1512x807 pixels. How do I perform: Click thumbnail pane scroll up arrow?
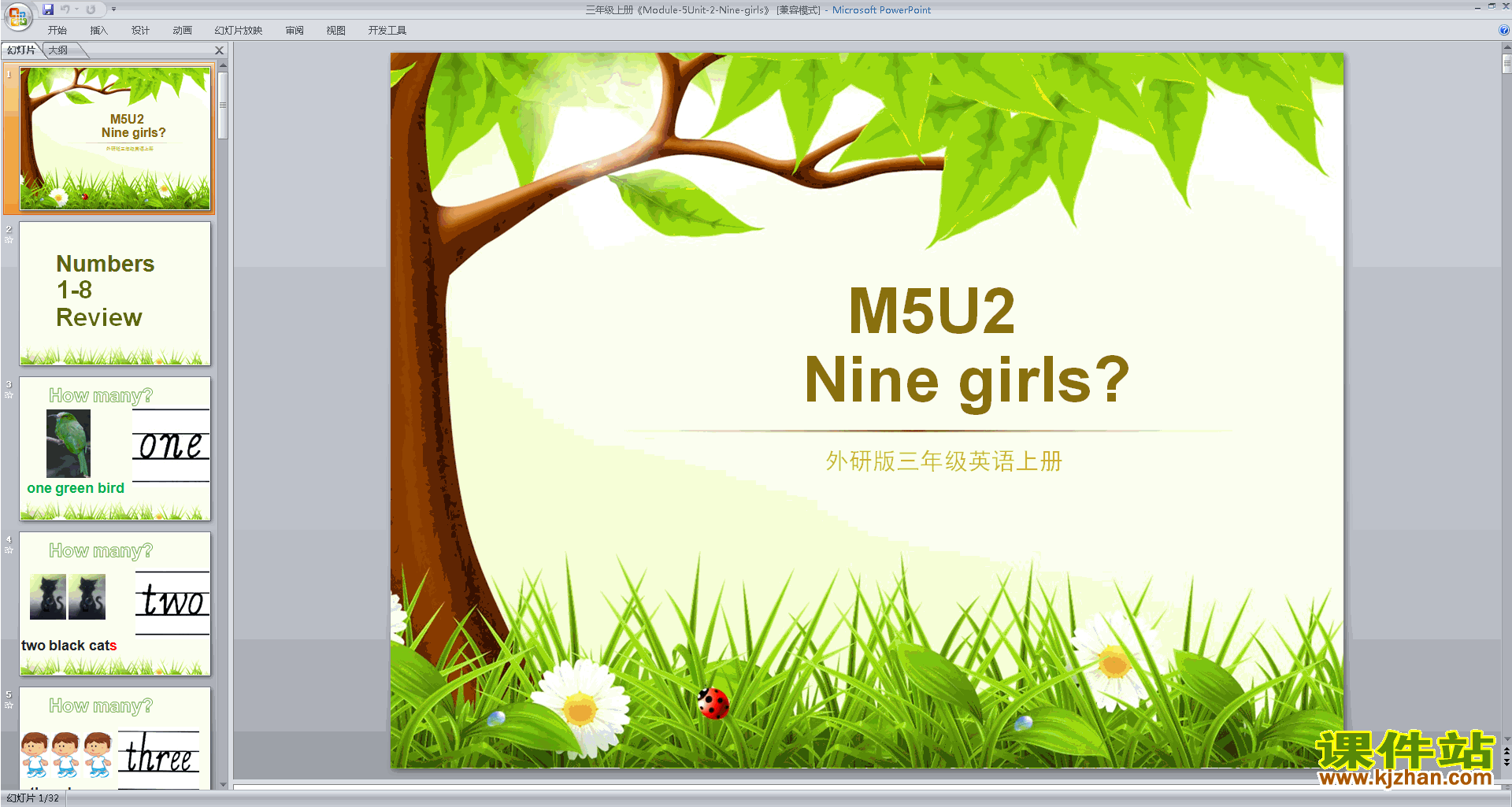(223, 66)
